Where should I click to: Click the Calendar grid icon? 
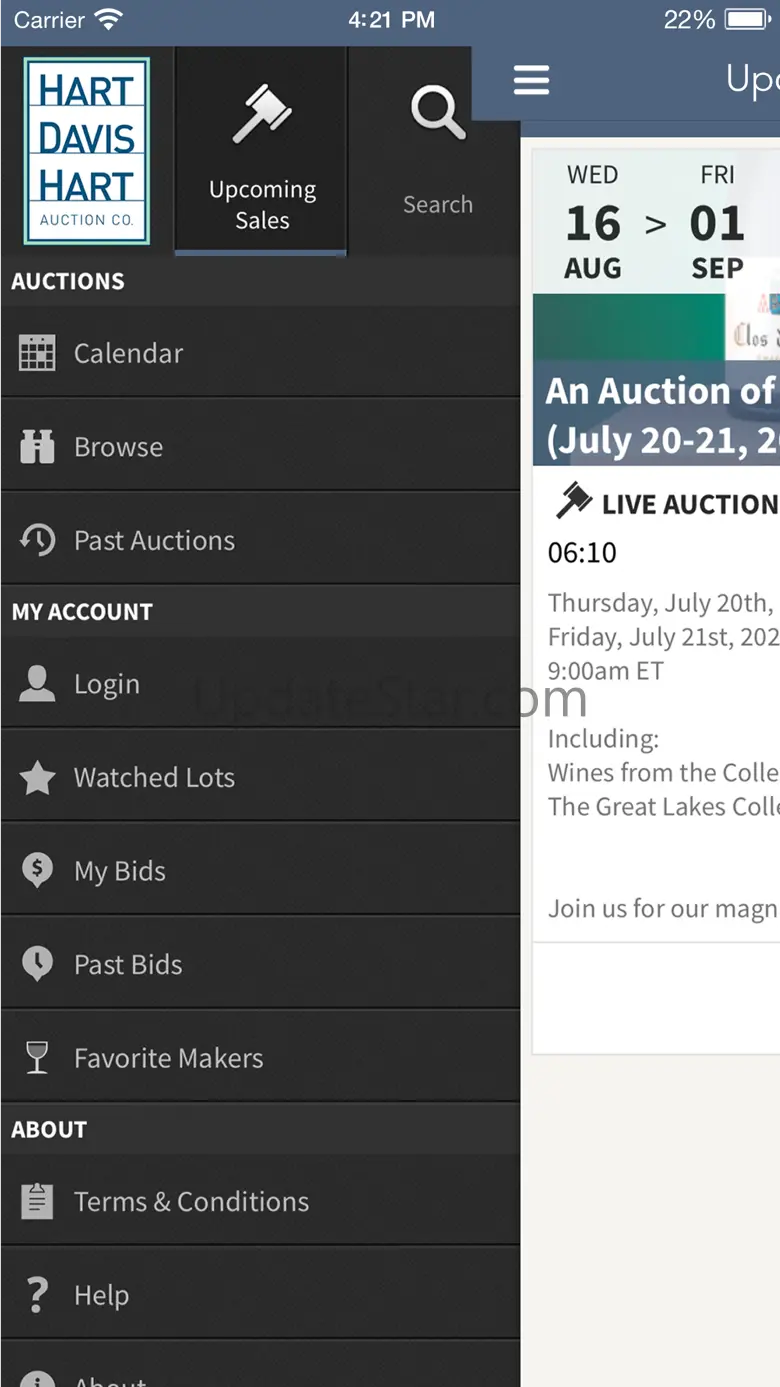[37, 353]
